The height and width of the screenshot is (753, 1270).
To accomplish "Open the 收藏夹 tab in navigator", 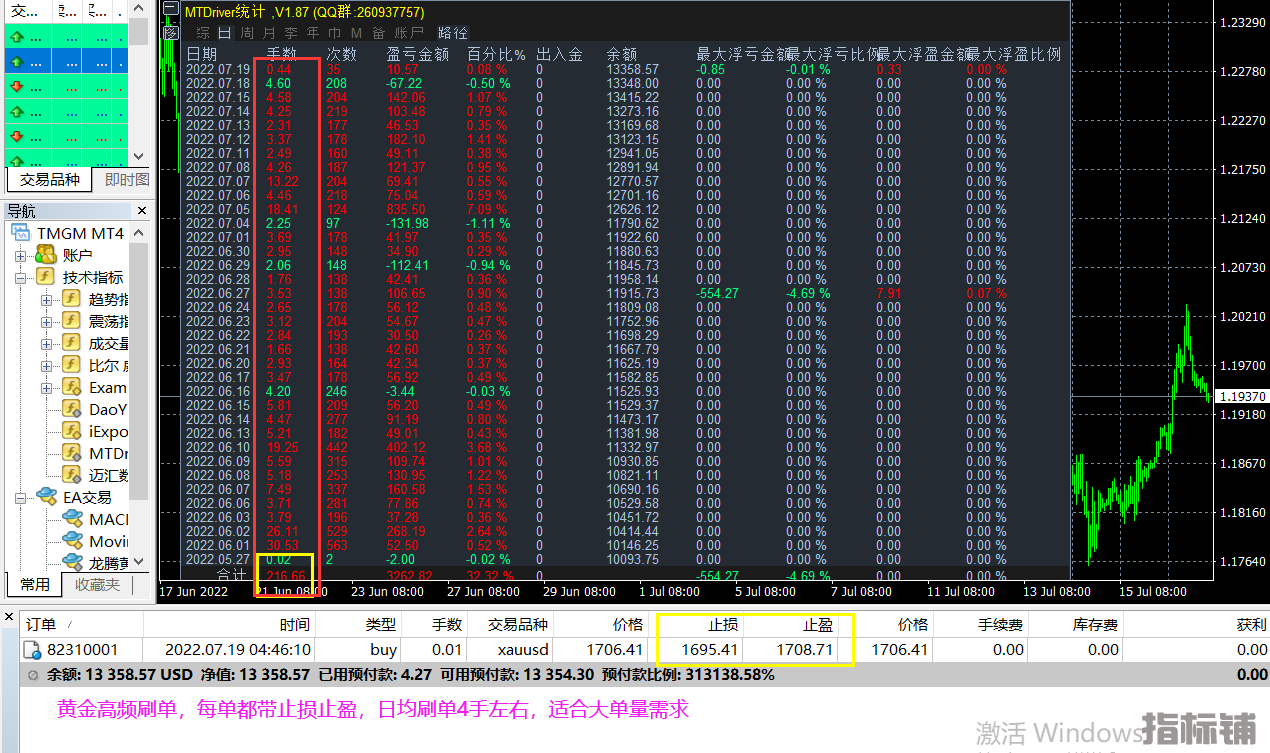I will click(x=97, y=584).
